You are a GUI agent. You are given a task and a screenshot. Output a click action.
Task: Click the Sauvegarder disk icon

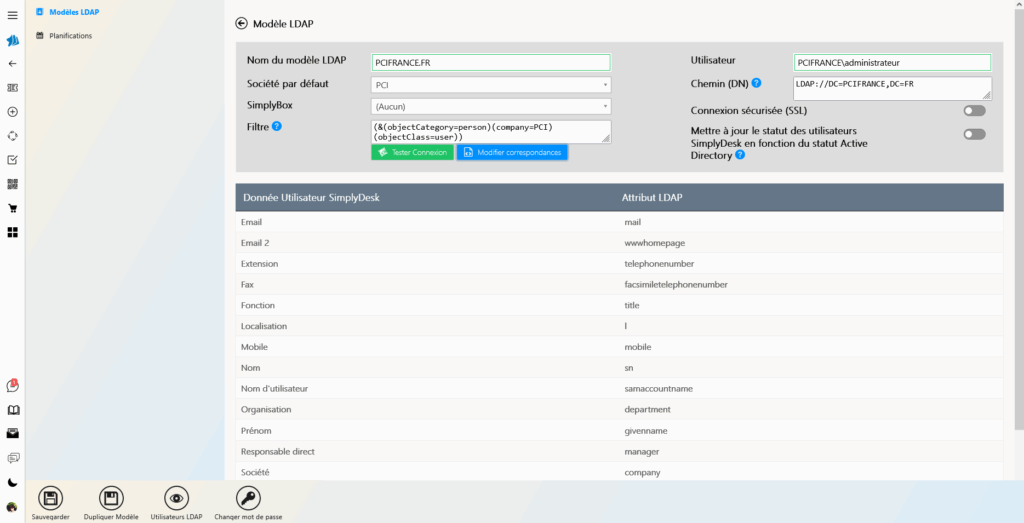pos(50,499)
